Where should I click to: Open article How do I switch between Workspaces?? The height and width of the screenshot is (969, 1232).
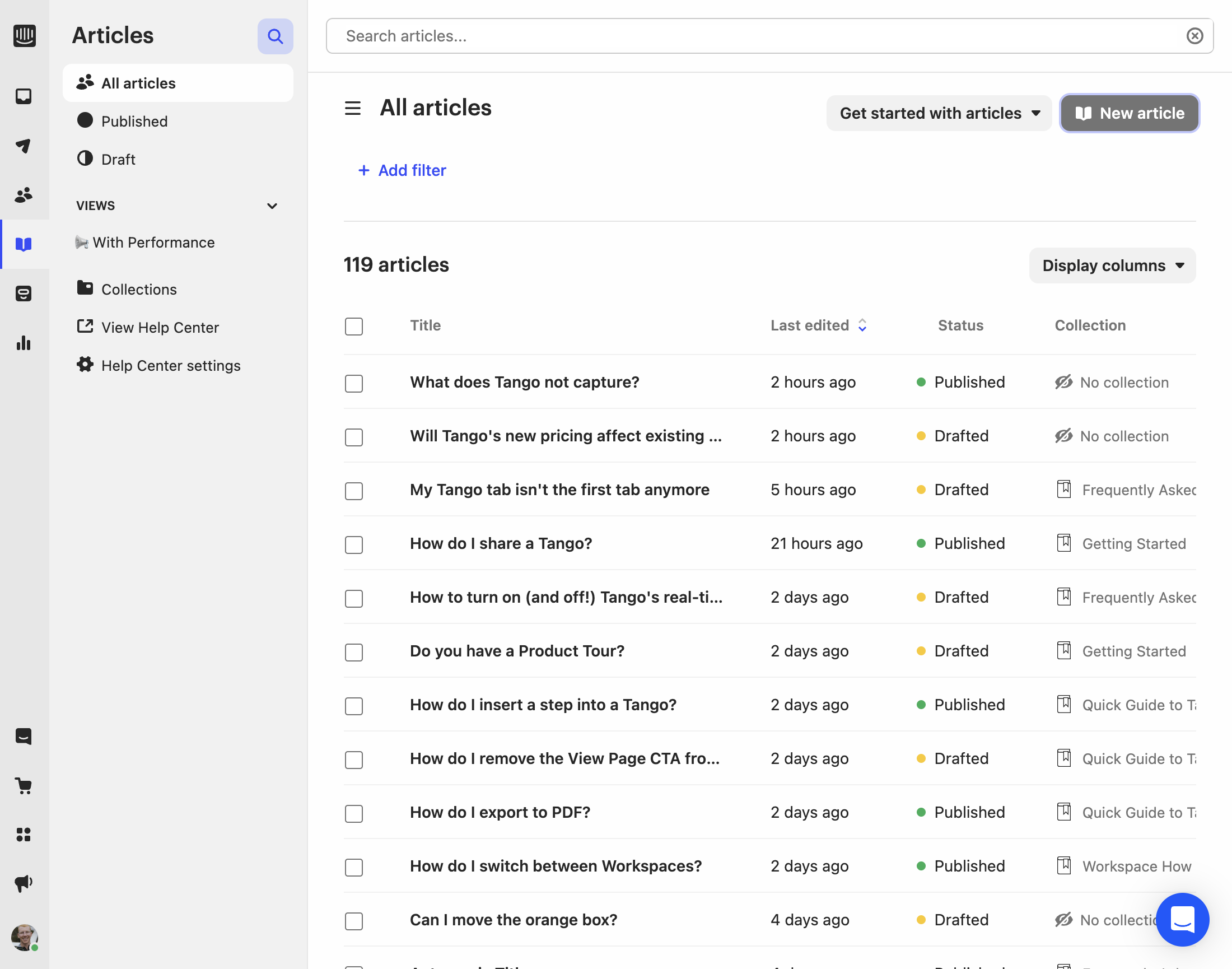tap(556, 866)
